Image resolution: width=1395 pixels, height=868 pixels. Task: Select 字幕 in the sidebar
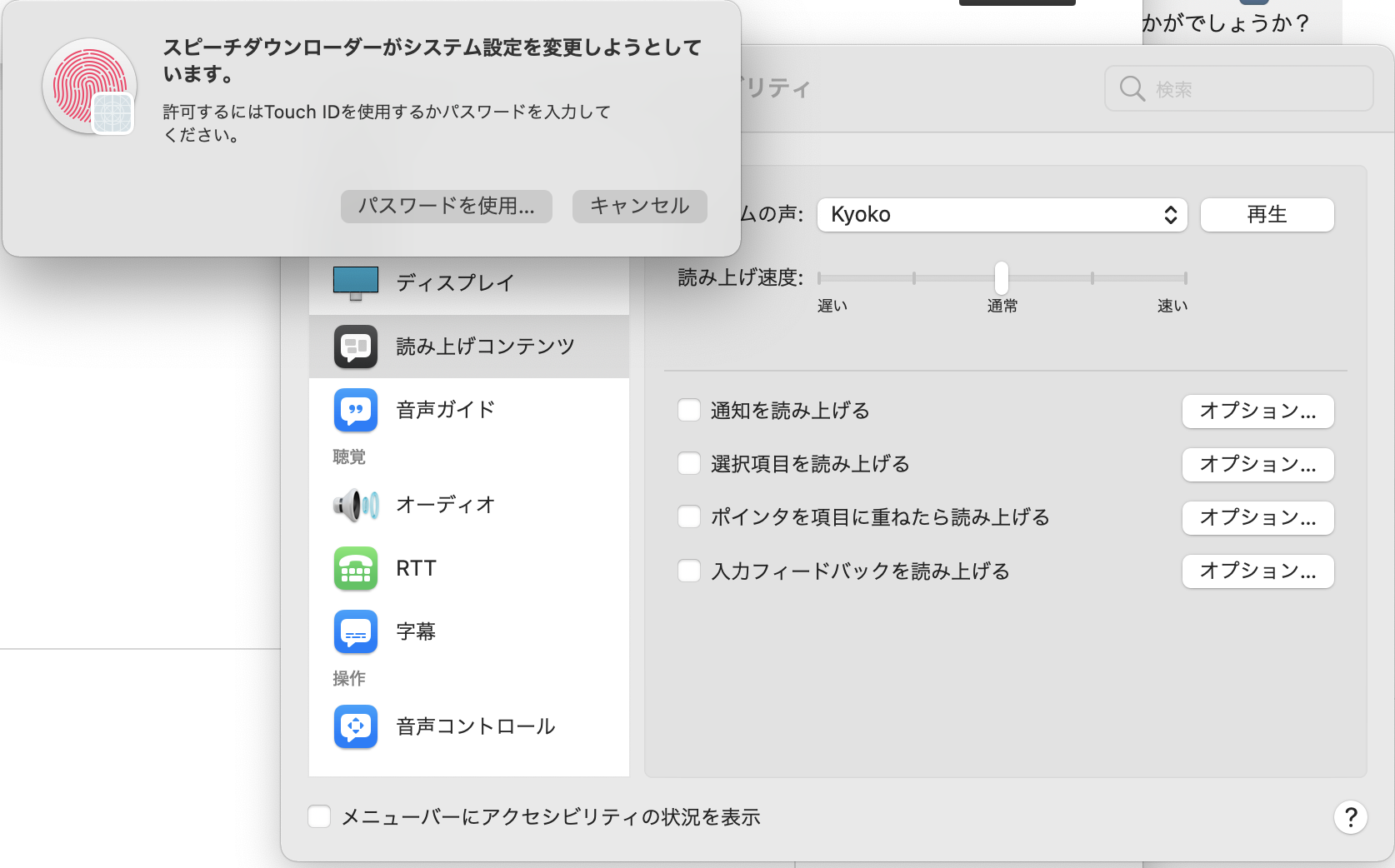click(x=469, y=631)
